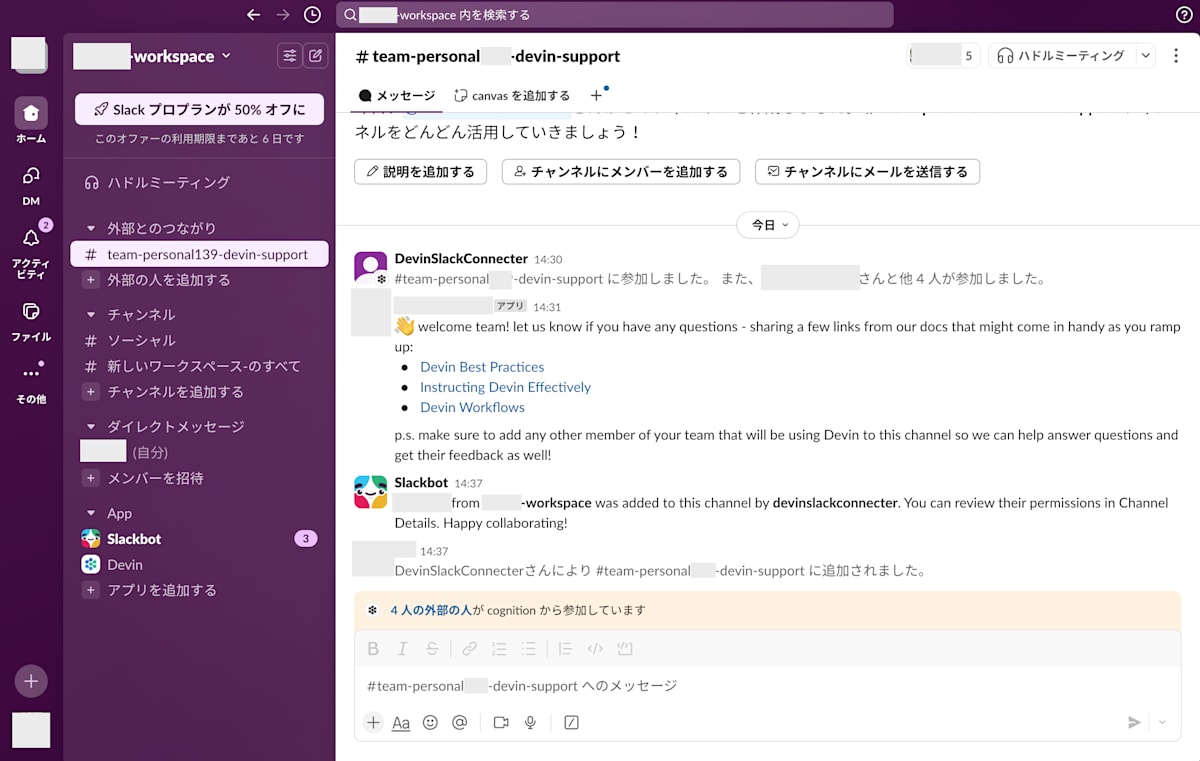Insert blockquote in composer
Image resolution: width=1200 pixels, height=761 pixels.
(565, 648)
